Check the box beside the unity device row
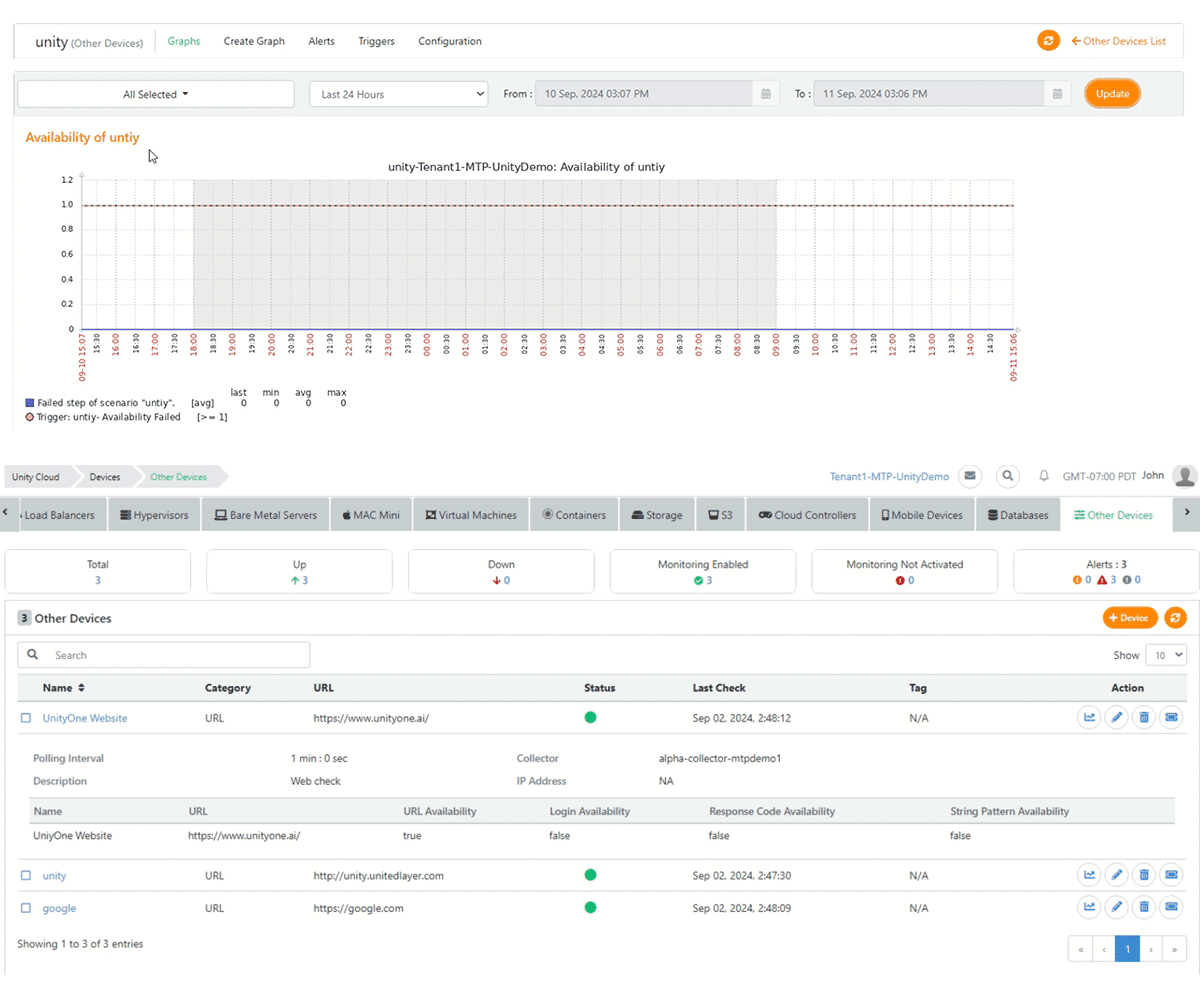The width and height of the screenshot is (1200, 1000). click(27, 875)
